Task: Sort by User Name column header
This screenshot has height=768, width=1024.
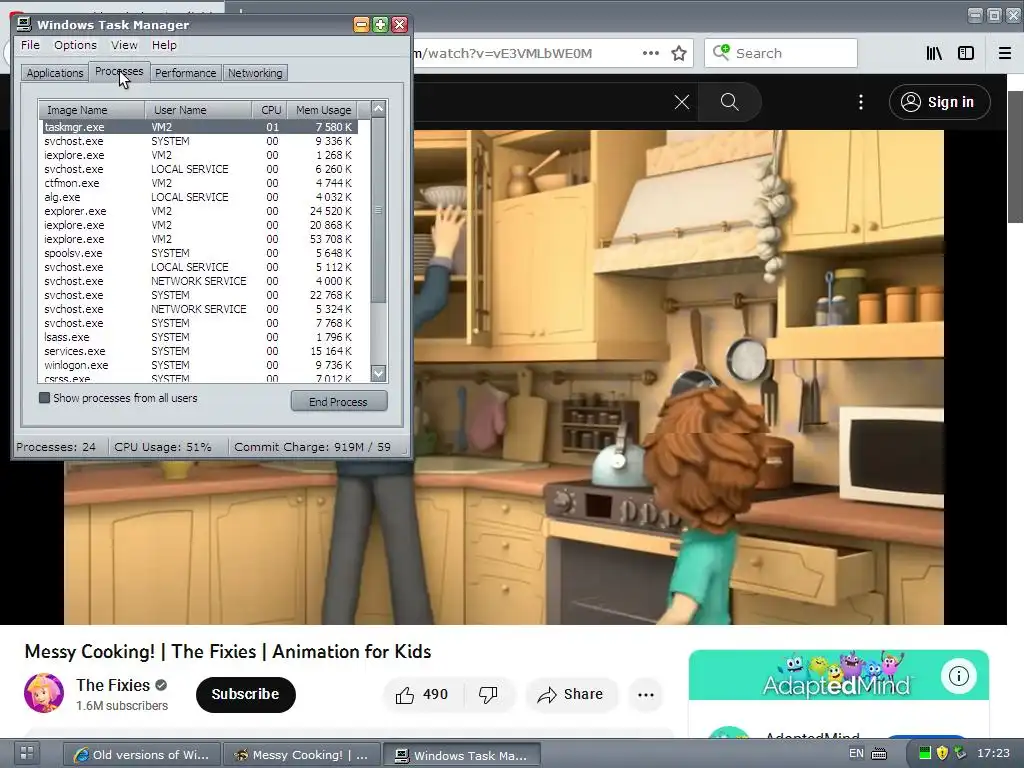Action: 199,110
